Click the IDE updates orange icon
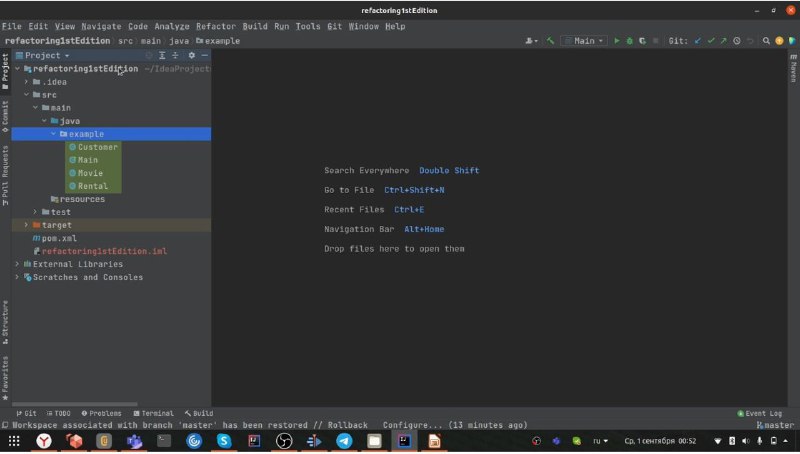This screenshot has height=454, width=800. click(x=779, y=41)
